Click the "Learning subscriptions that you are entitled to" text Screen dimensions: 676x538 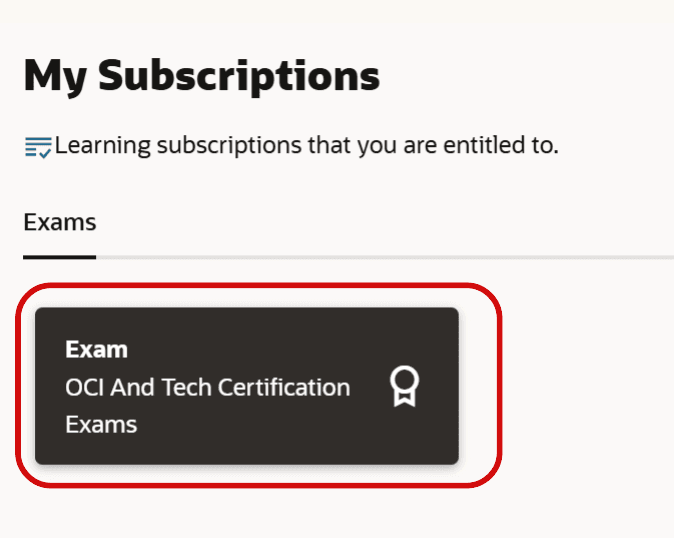pyautogui.click(x=306, y=146)
